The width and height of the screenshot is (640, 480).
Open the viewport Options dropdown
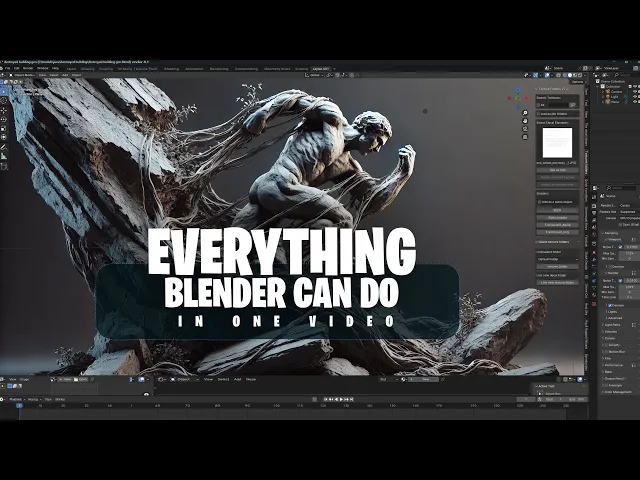[578, 82]
